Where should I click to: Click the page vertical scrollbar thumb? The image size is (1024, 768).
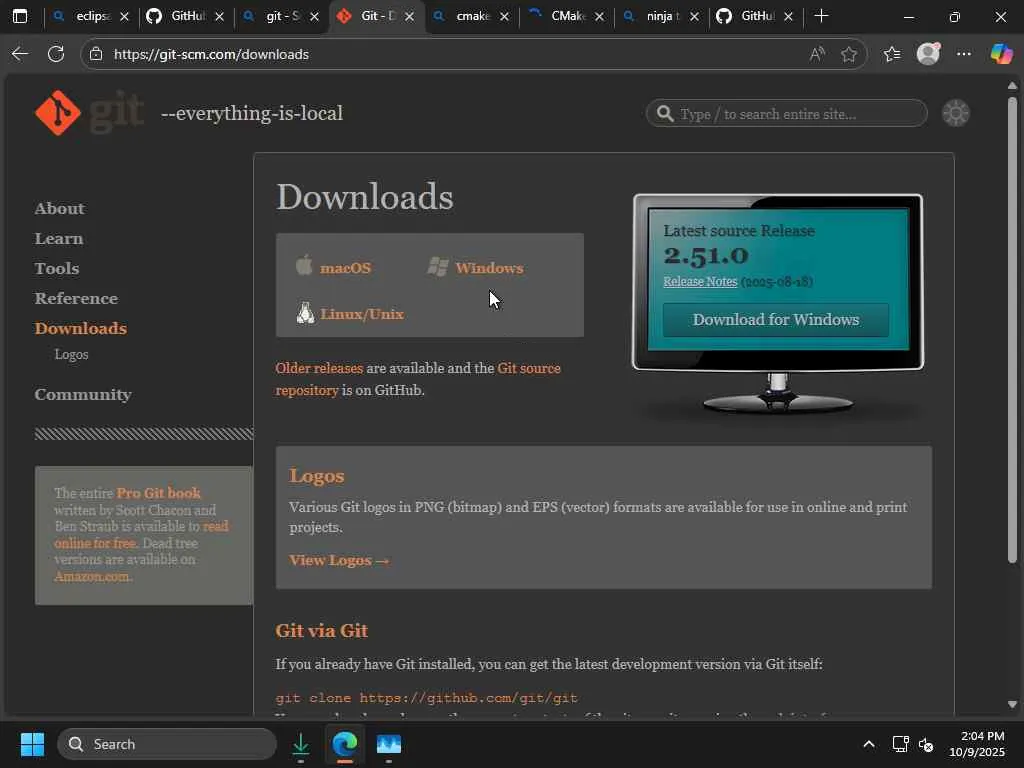pos(1012,330)
